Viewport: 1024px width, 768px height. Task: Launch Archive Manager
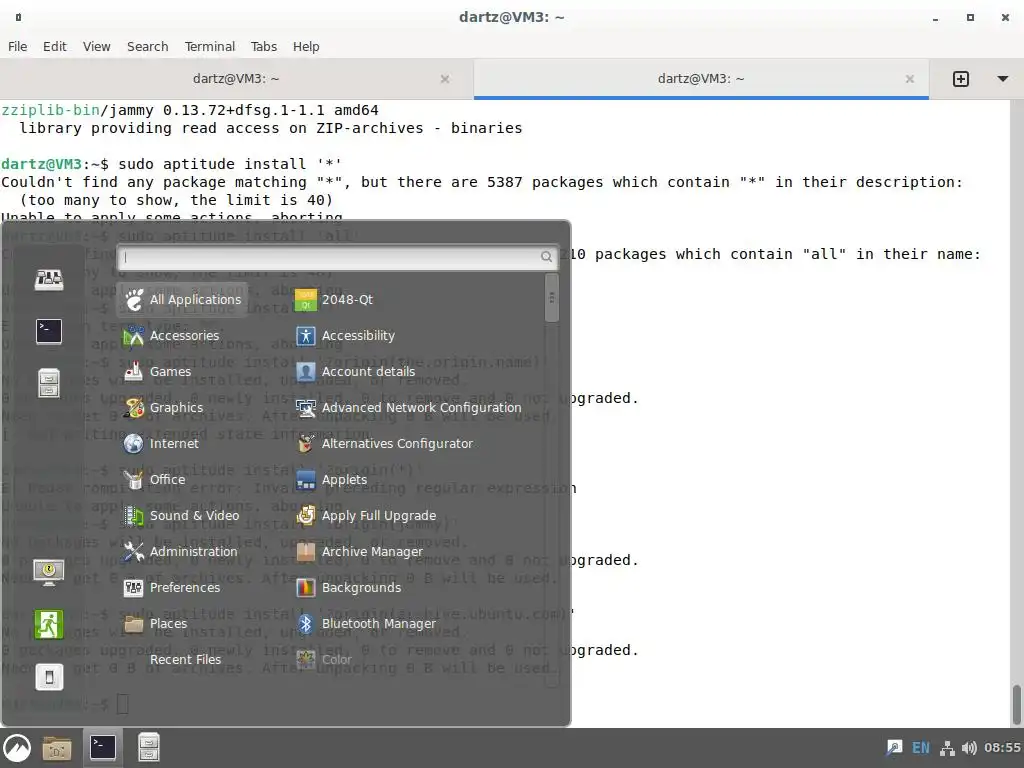[359, 551]
